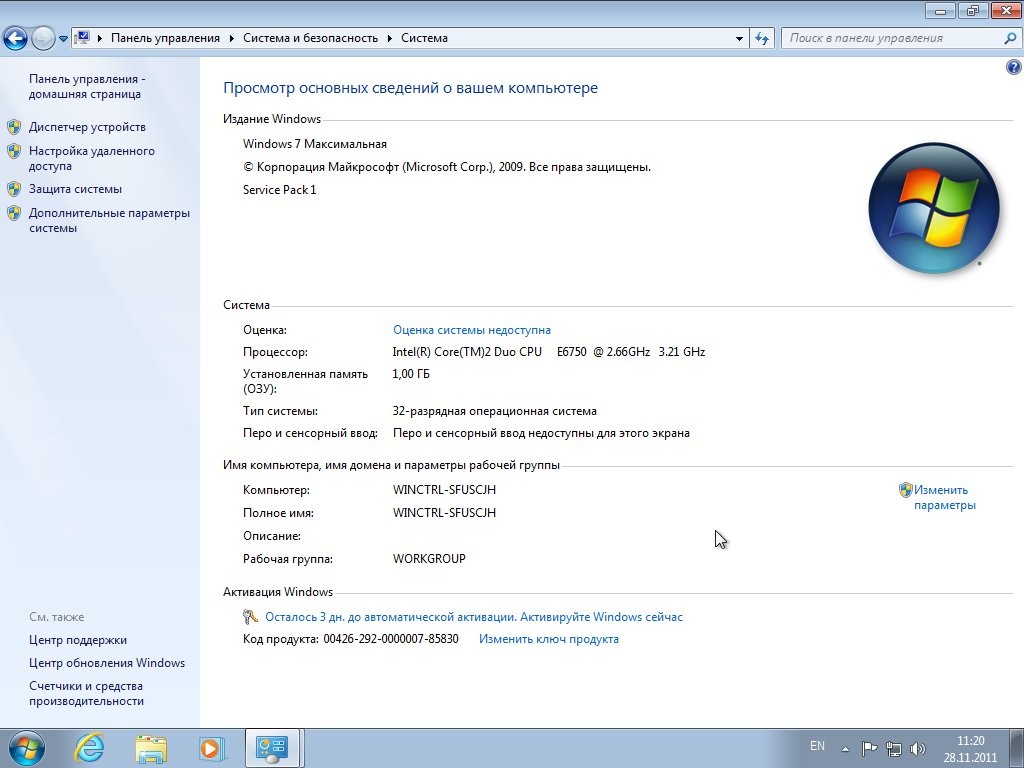Launch Internet Explorer from taskbar
Screen dimensions: 1024x768
(88, 748)
